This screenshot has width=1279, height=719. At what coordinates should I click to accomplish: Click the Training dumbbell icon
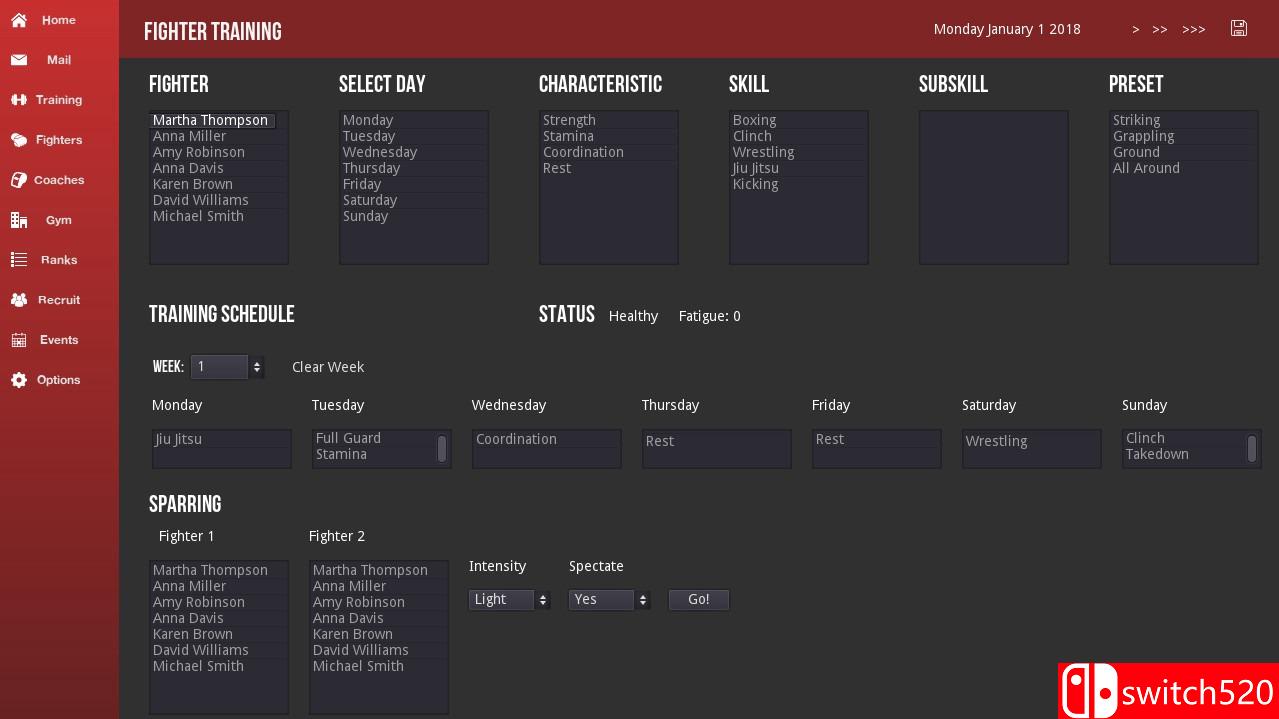click(x=19, y=100)
